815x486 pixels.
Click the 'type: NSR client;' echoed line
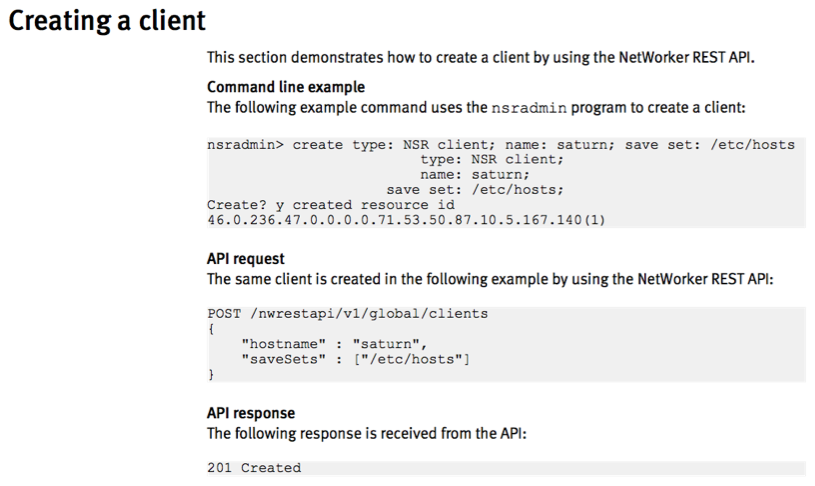tap(492, 160)
